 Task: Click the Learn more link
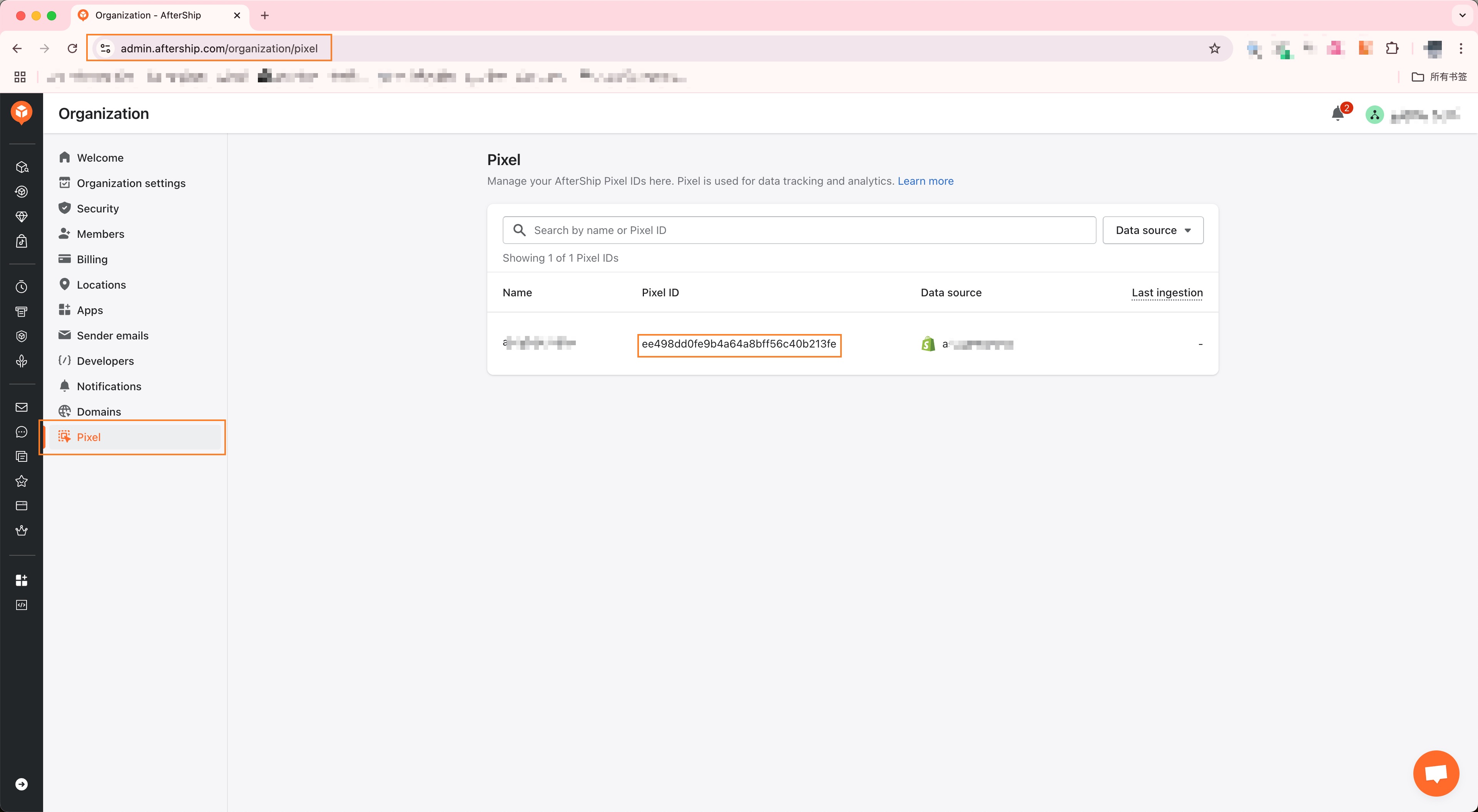point(925,181)
